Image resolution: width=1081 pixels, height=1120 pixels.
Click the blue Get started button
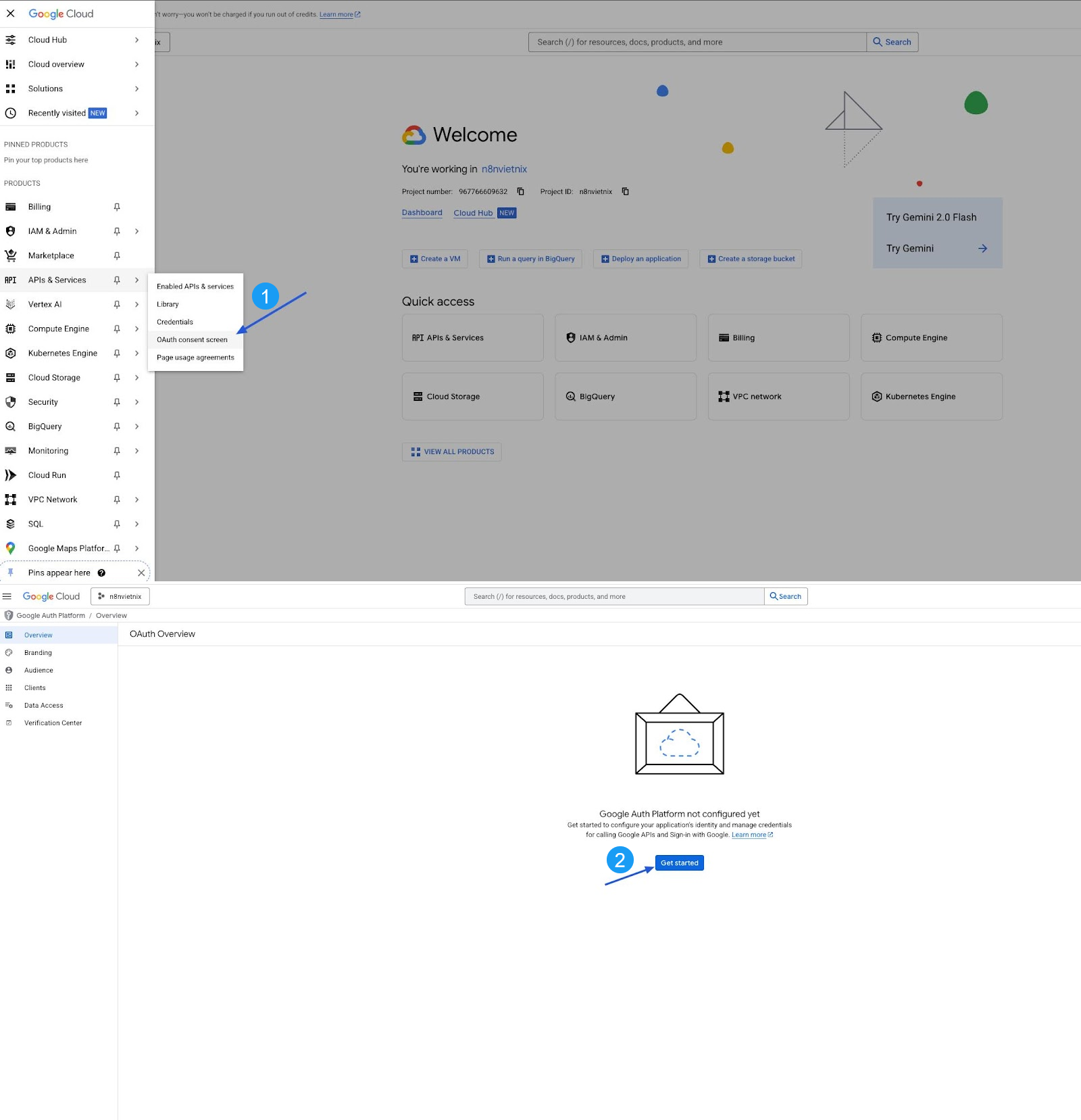[x=680, y=863]
